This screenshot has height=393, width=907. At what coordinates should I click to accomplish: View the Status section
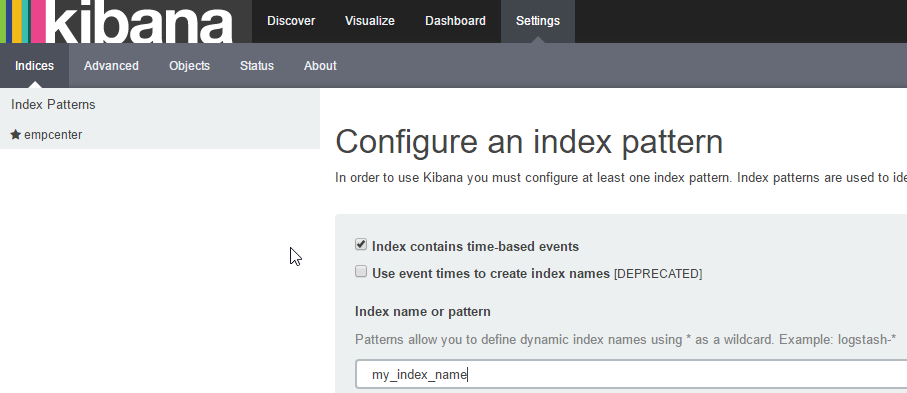coord(257,65)
